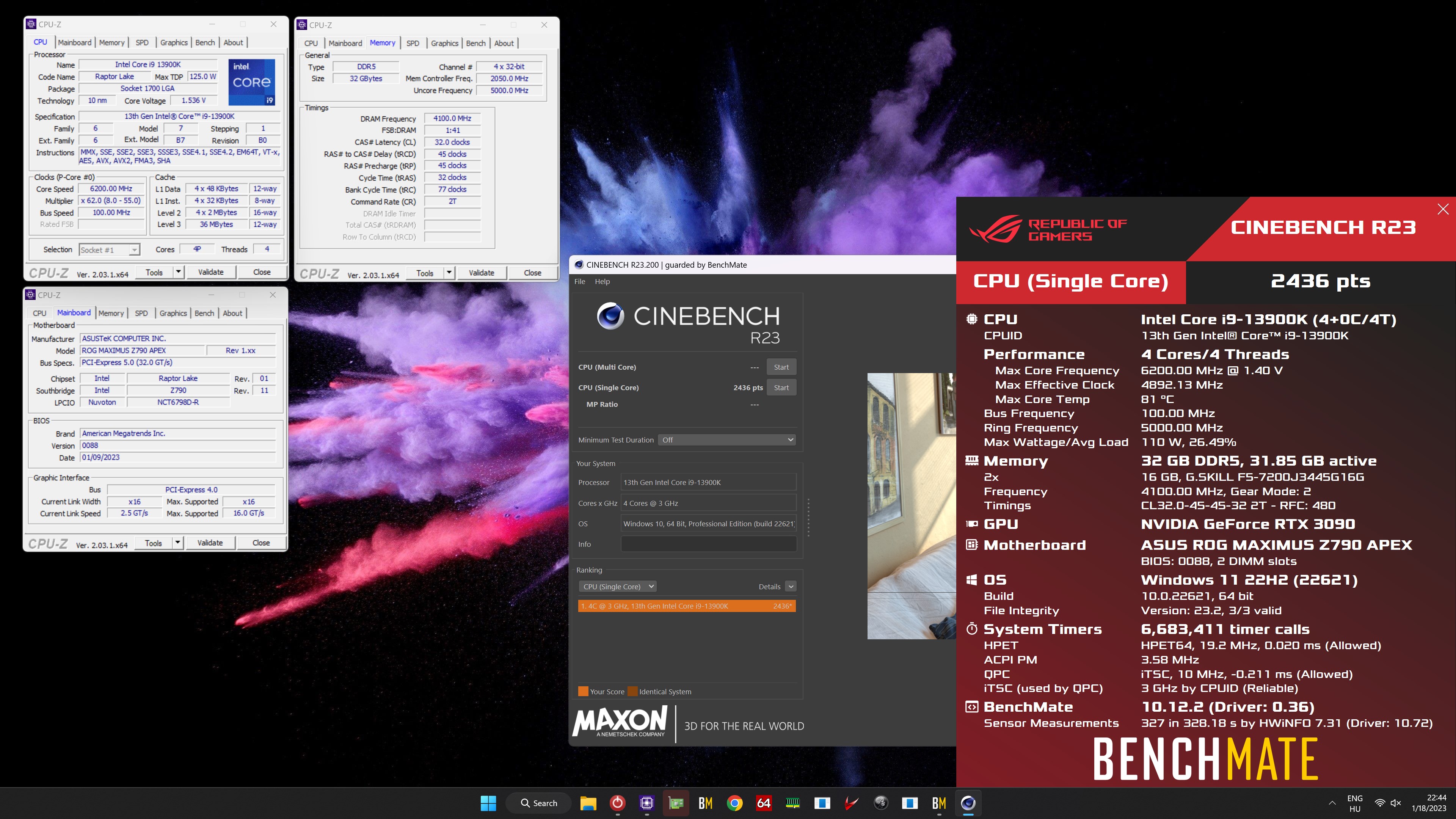The image size is (1456, 819).
Task: Switch to Mainboard tab in top-left CPU-Z
Action: pyautogui.click(x=75, y=42)
